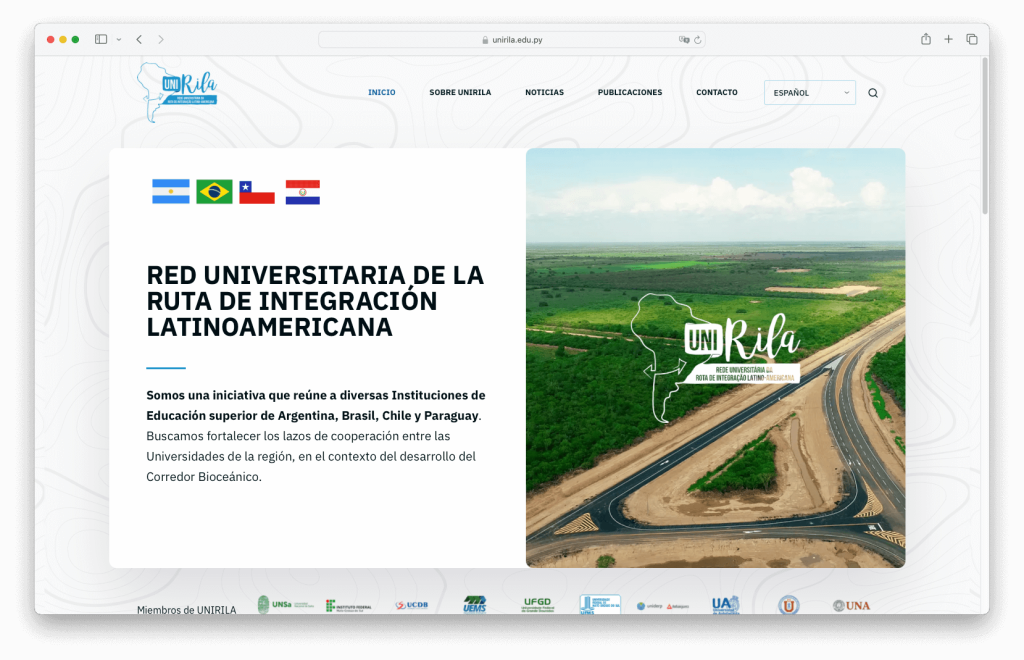Show the Safari tab overview
The width and height of the screenshot is (1024, 660).
pos(972,39)
